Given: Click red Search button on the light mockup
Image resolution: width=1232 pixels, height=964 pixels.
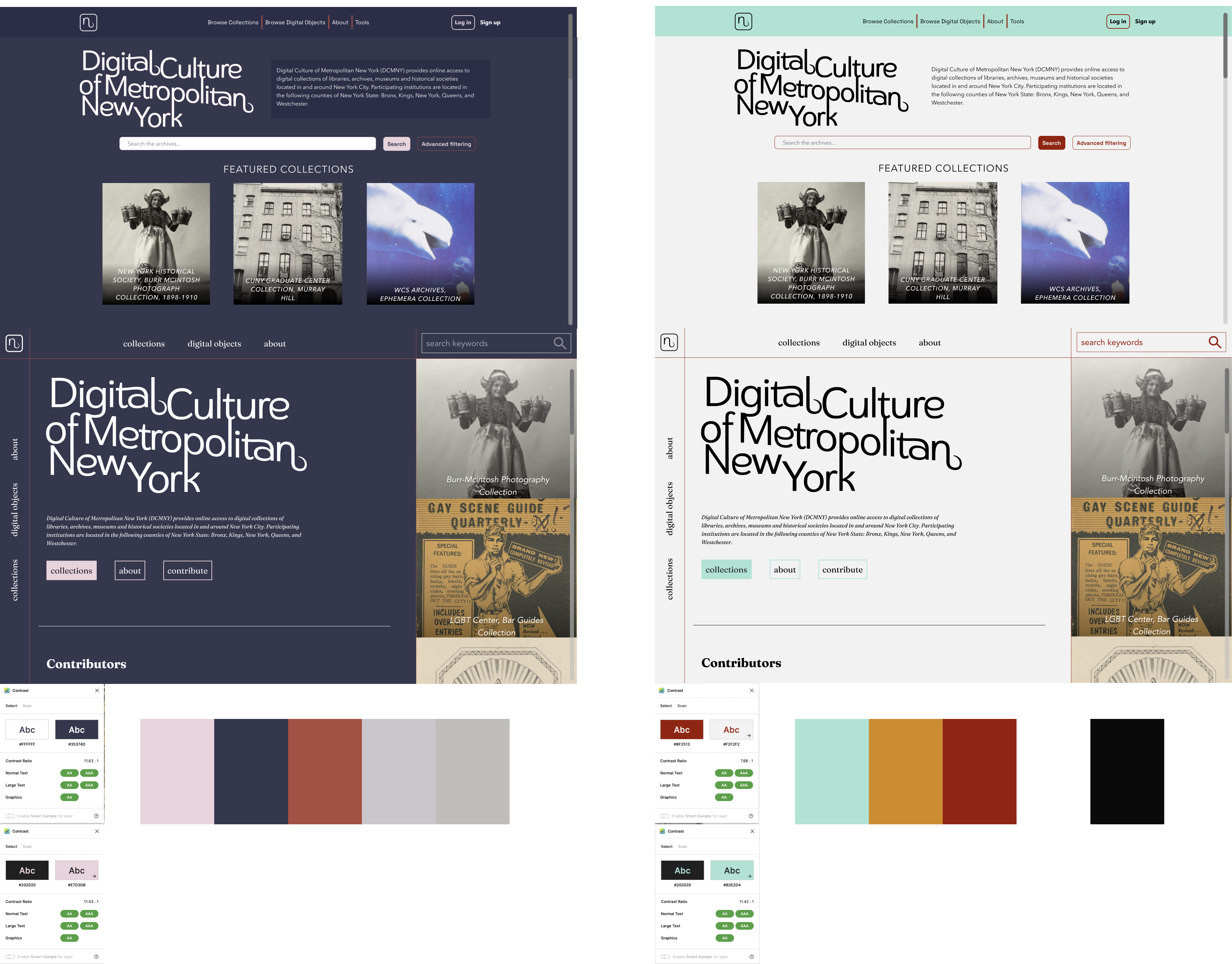Looking at the screenshot, I should click(x=1051, y=143).
